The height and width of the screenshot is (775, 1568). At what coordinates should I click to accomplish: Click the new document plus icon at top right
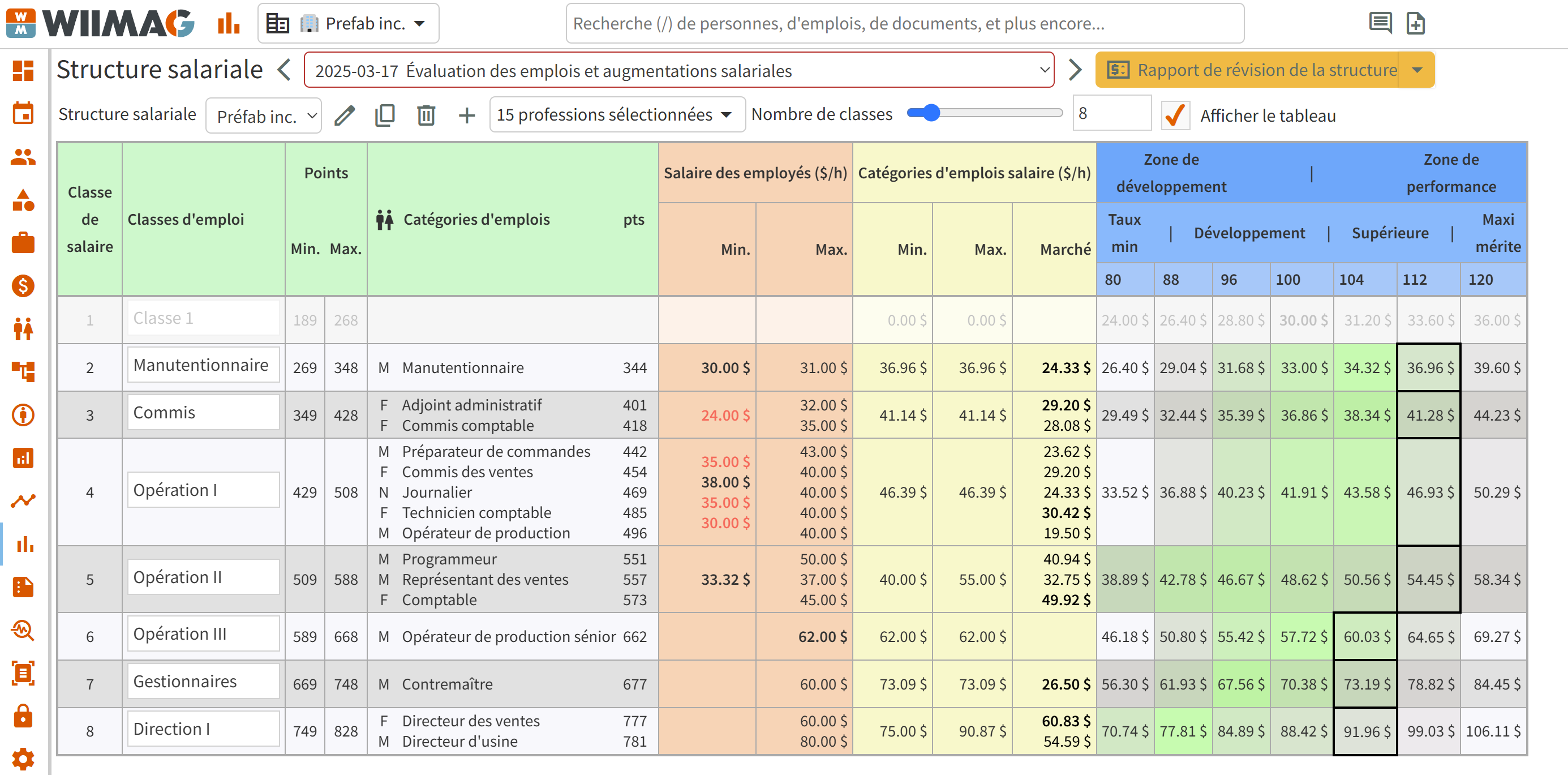pos(1416,23)
